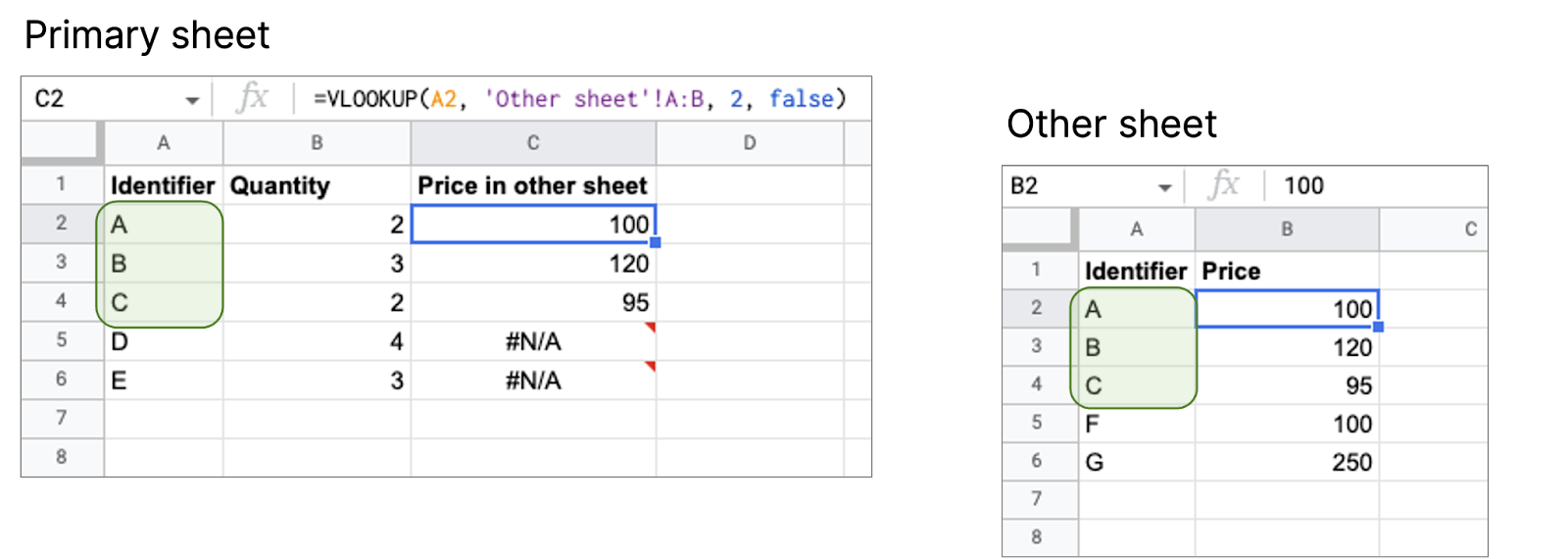Image resolution: width=1568 pixels, height=559 pixels.
Task: Select the 'Price in other sheet' header cell
Action: [533, 185]
